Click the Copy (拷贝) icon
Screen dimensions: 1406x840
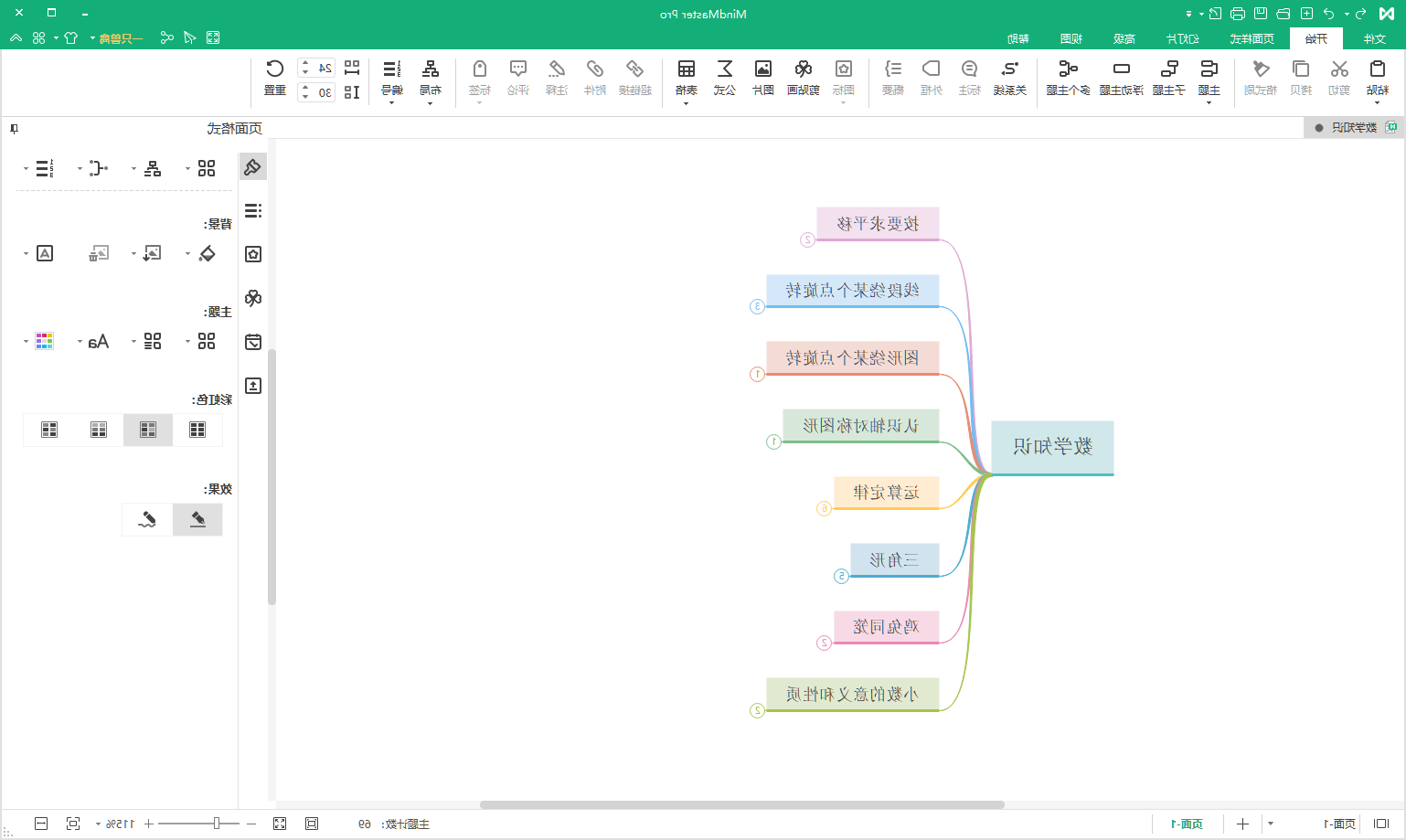1301,69
